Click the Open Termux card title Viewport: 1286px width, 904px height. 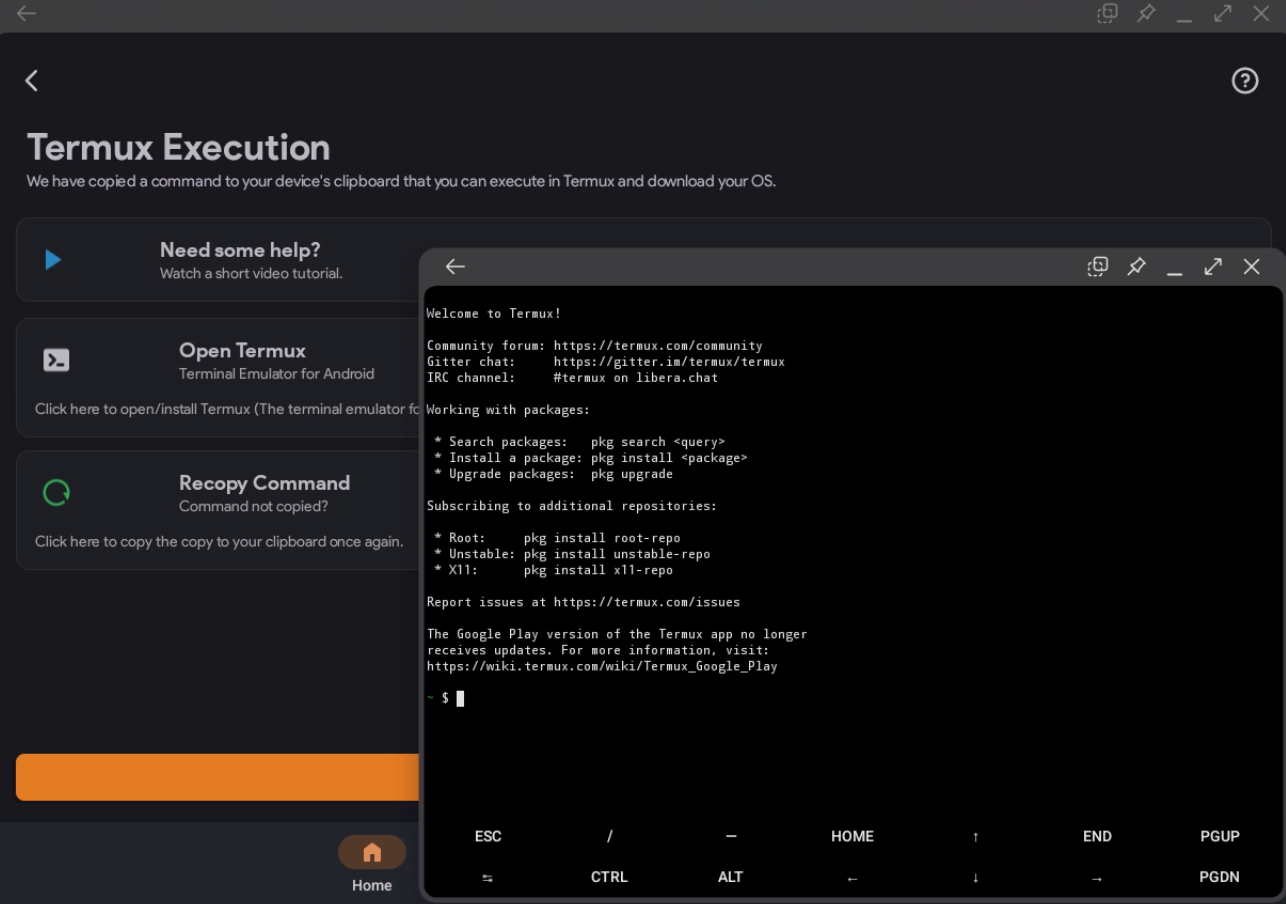pos(242,351)
